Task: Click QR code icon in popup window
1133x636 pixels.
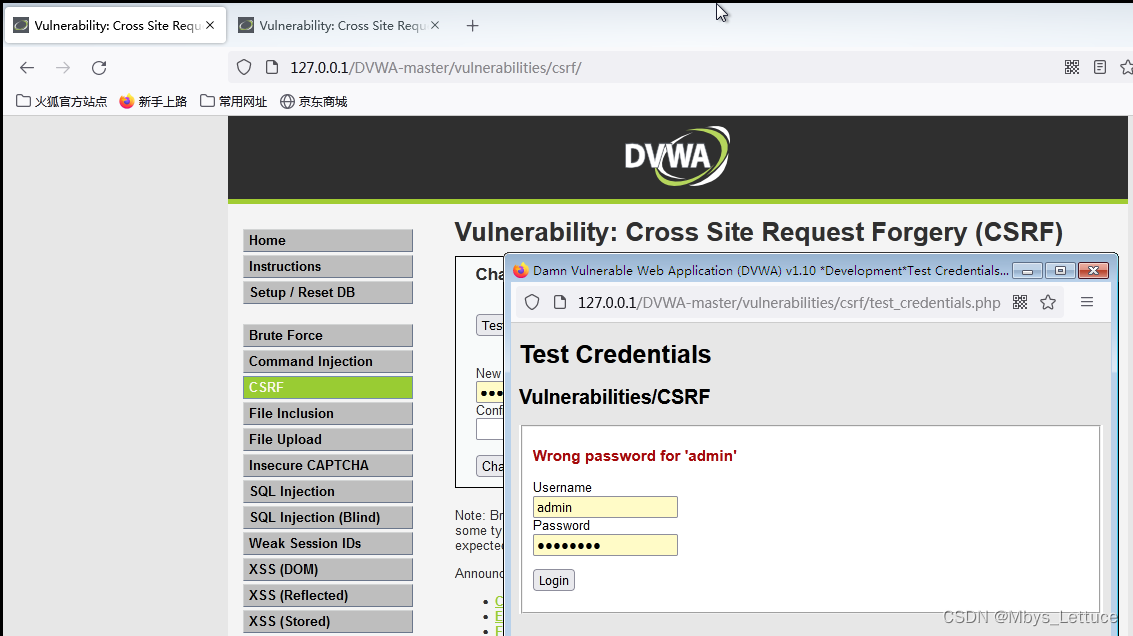Action: coord(1020,302)
